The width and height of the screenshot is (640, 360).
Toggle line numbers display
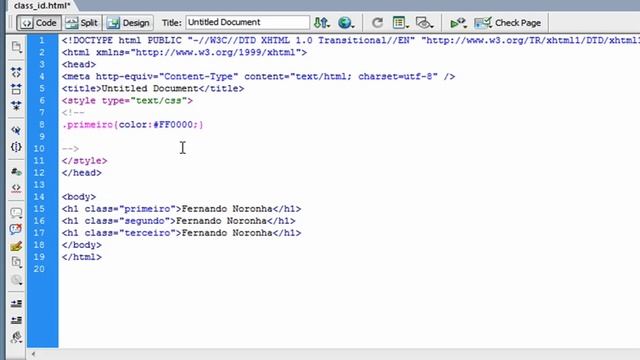pyautogui.click(x=16, y=172)
